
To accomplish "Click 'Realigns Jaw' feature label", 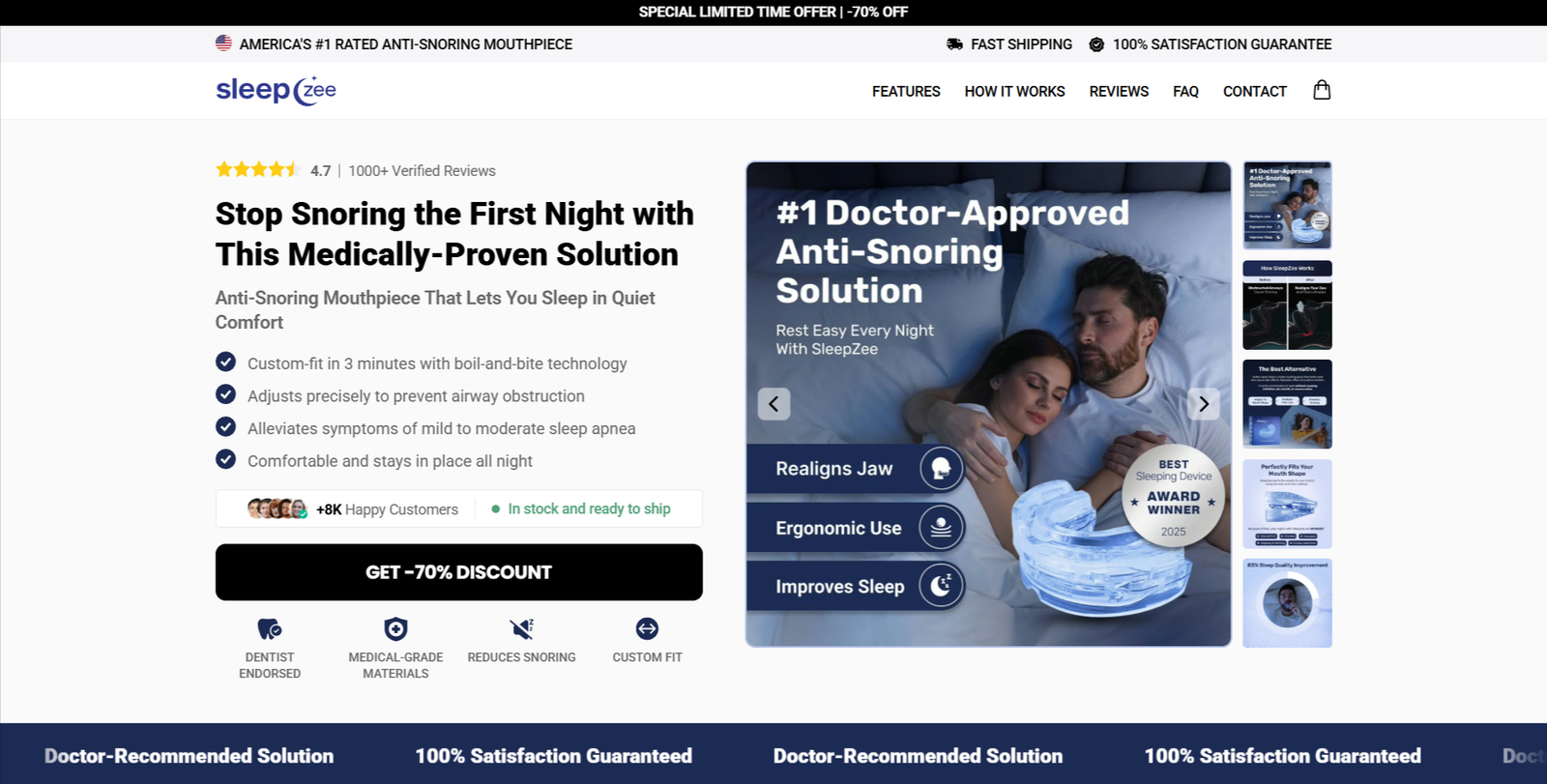I will [834, 469].
